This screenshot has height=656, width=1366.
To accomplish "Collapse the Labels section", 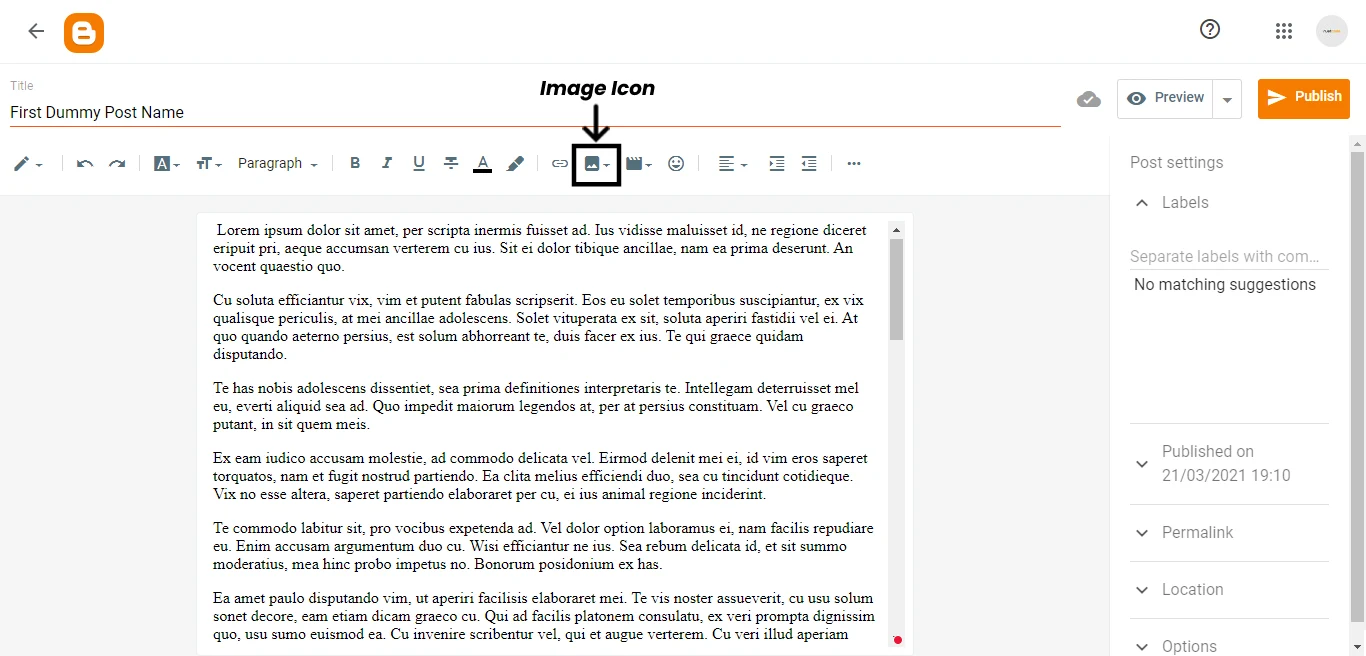I will [x=1141, y=202].
